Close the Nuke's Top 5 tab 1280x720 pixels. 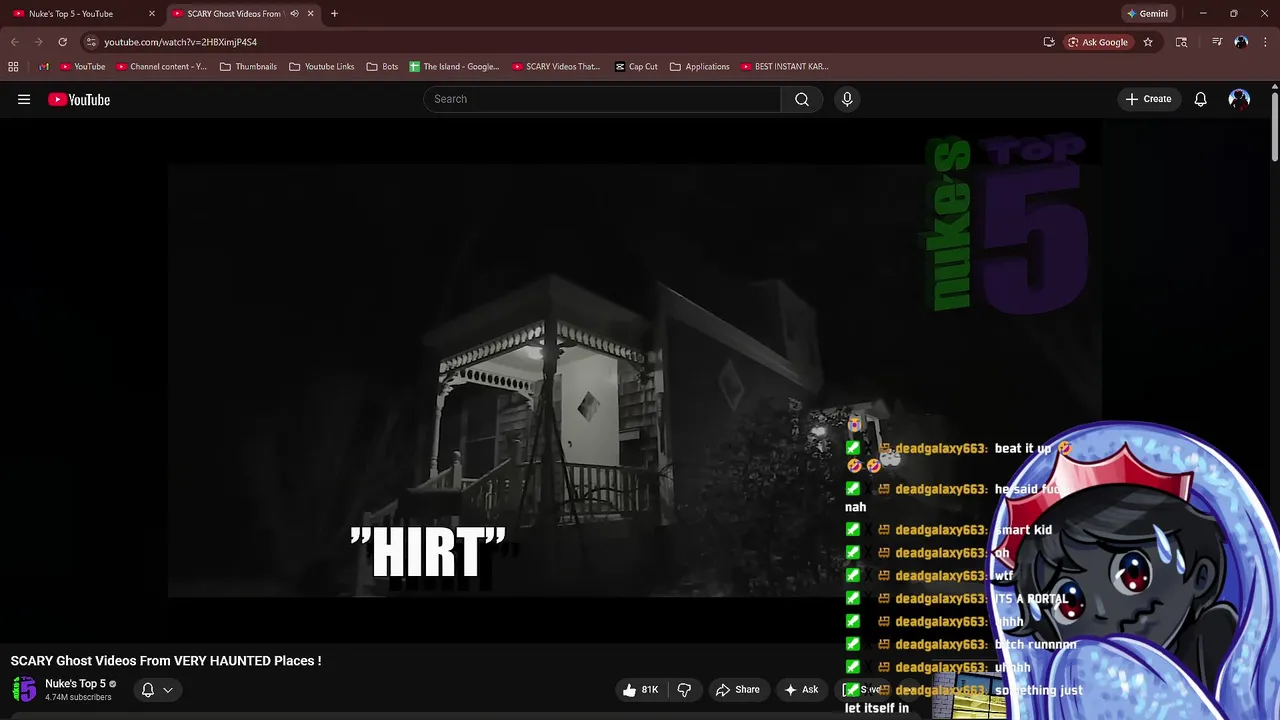152,14
